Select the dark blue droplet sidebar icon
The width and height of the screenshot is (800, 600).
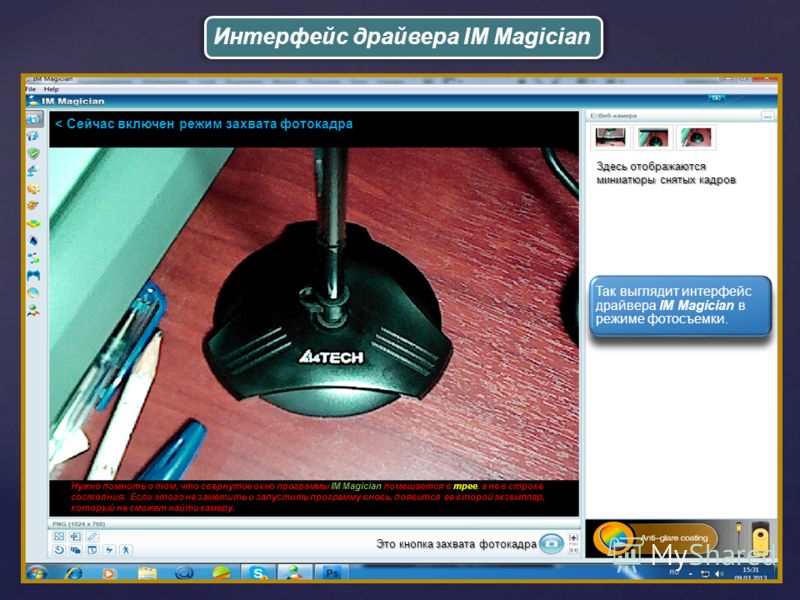coord(34,240)
